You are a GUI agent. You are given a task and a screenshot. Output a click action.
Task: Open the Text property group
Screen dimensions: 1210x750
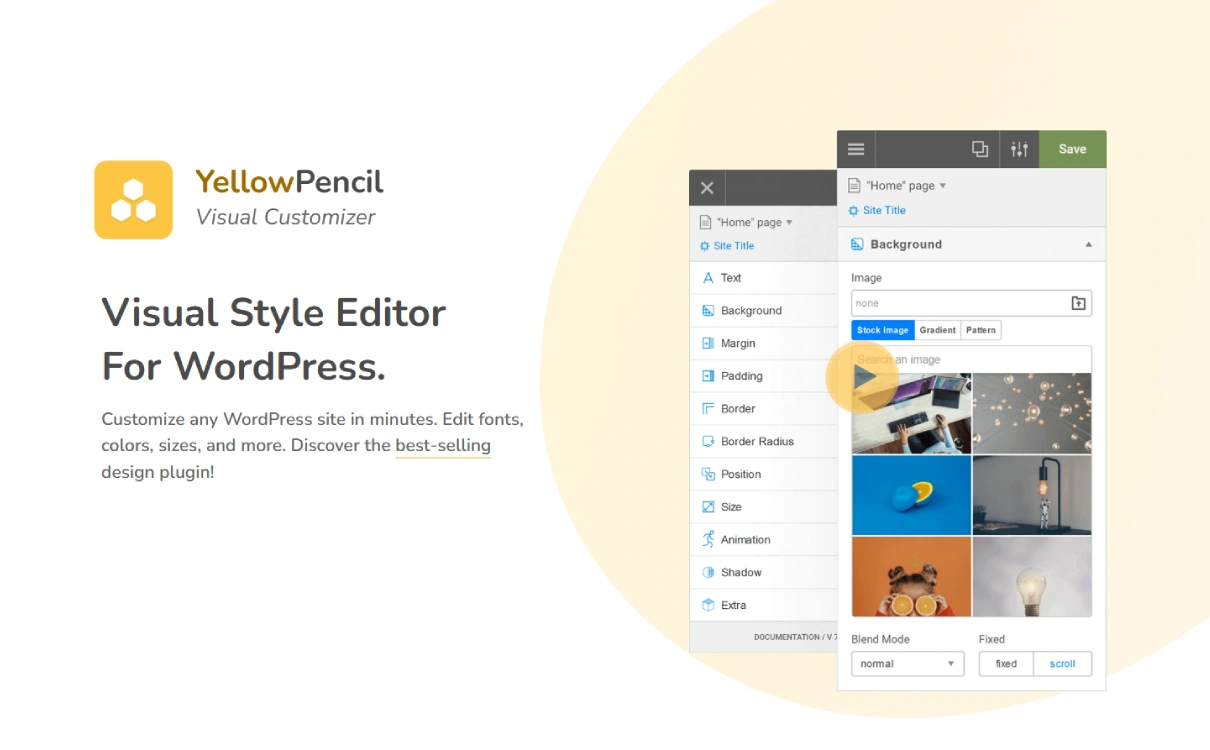click(x=763, y=278)
